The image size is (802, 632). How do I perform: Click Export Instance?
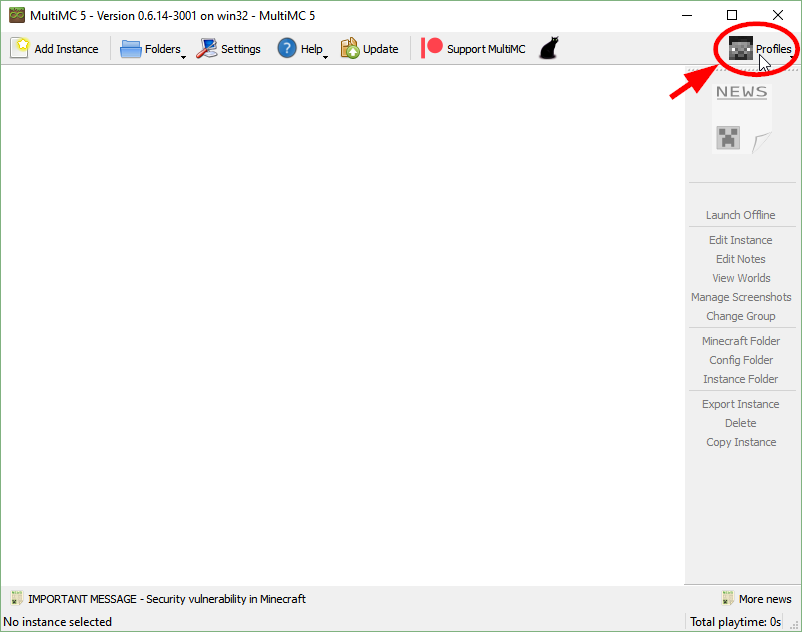(x=741, y=404)
